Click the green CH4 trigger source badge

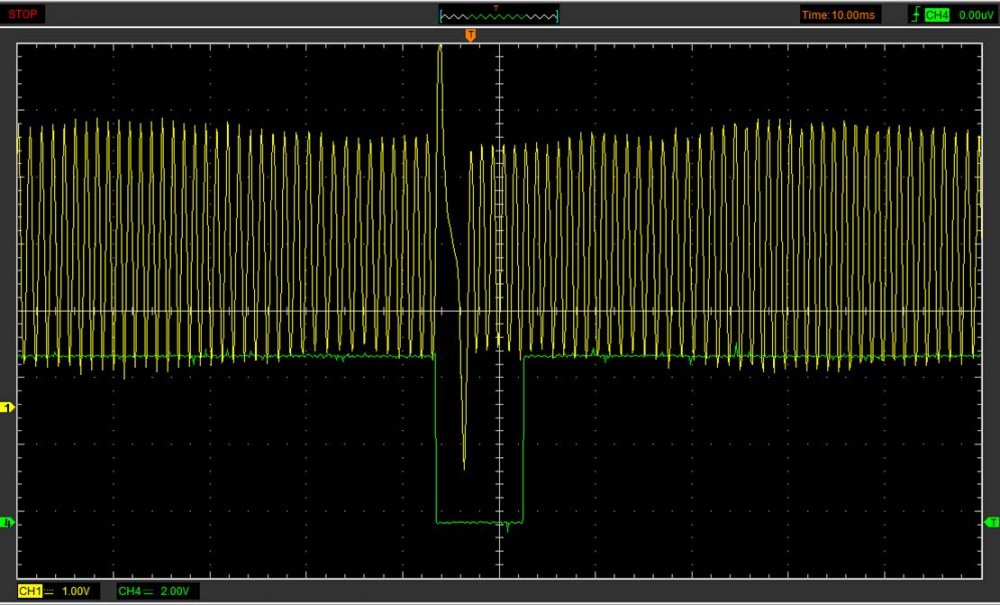(936, 14)
